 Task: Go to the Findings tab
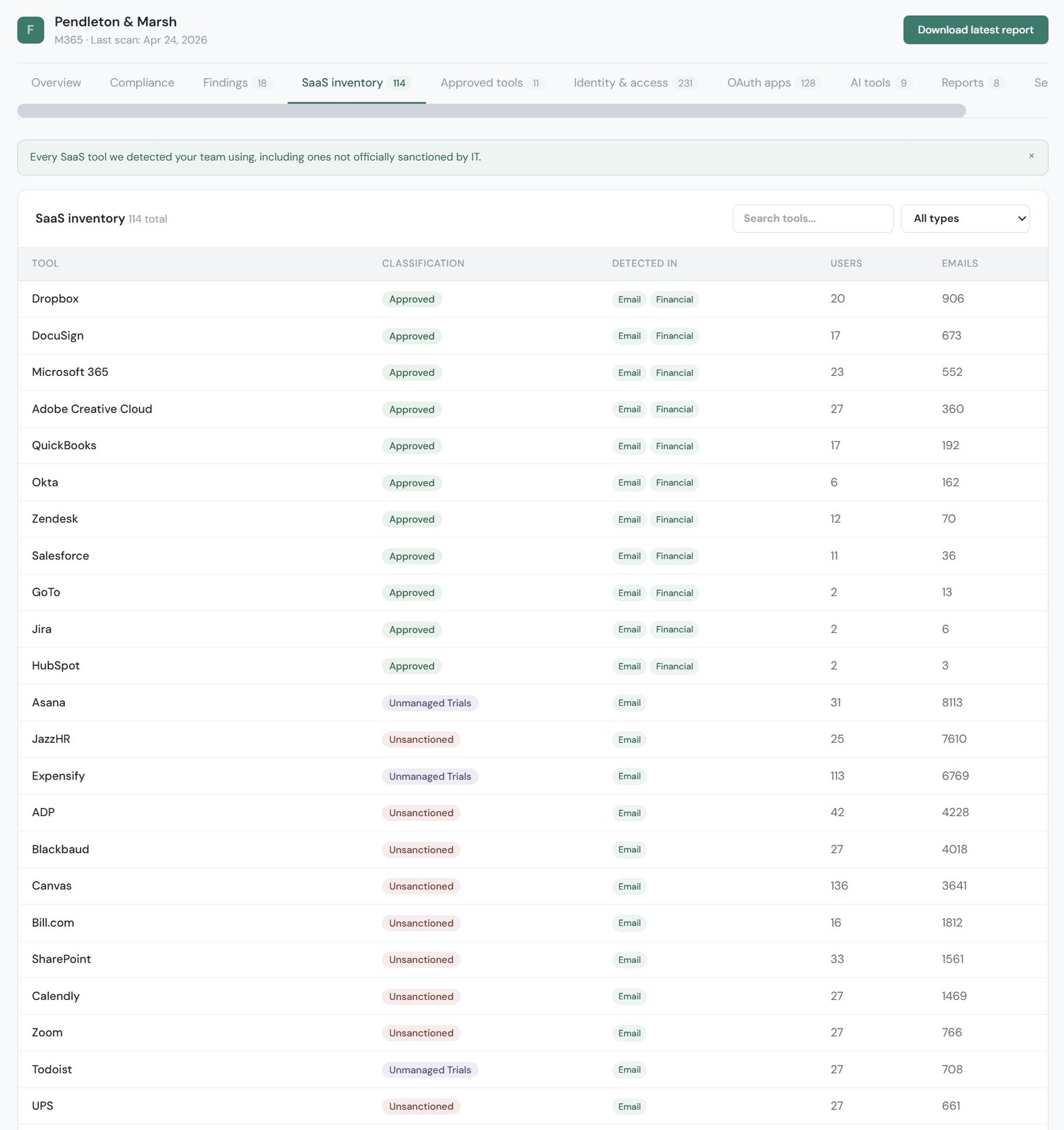(236, 83)
